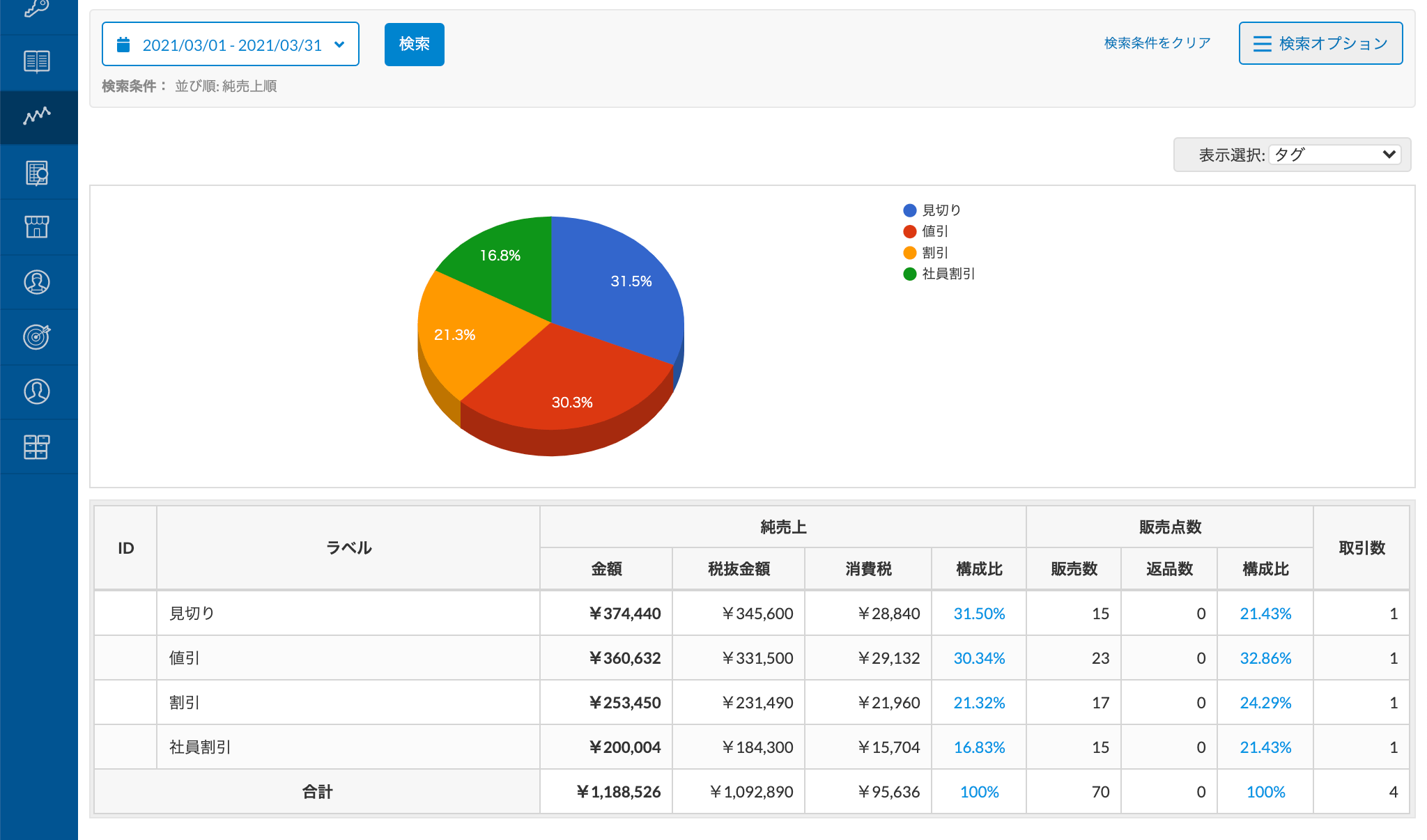Image resolution: width=1427 pixels, height=840 pixels.
Task: Click the grid cabinet sidebar icon
Action: tap(36, 446)
